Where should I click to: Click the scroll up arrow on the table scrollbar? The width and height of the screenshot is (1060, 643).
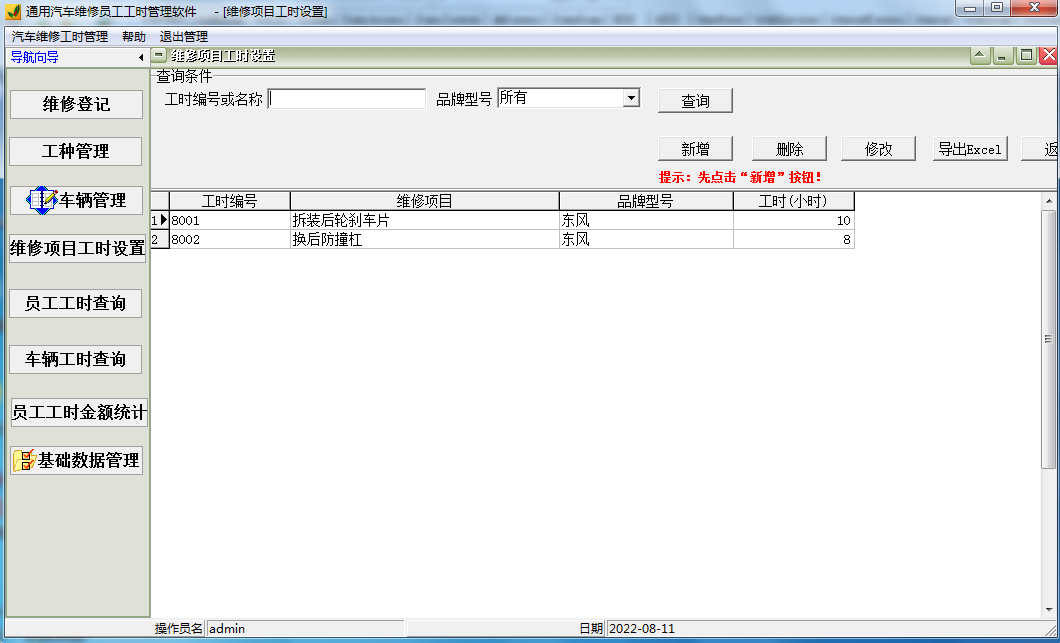(1049, 201)
